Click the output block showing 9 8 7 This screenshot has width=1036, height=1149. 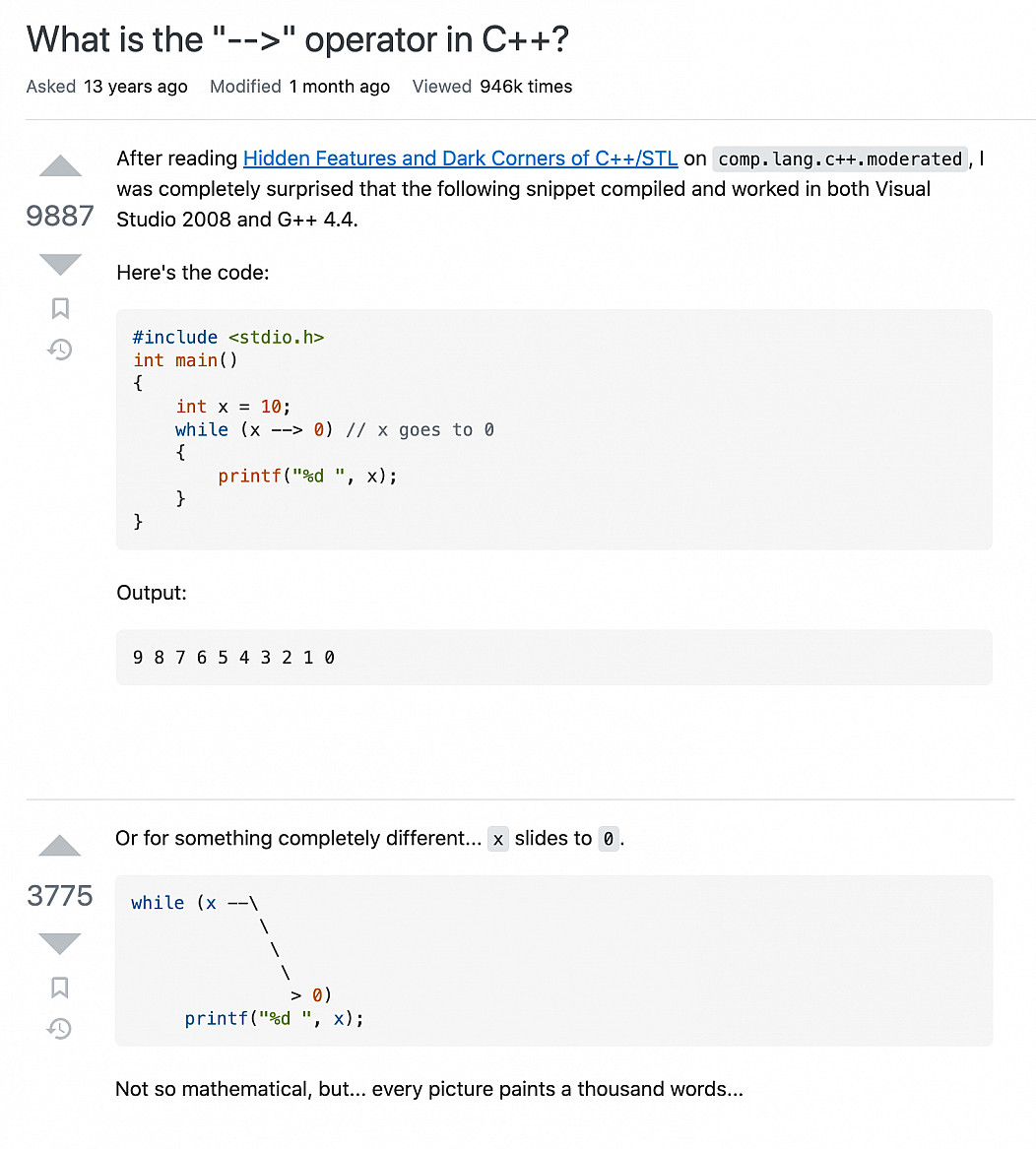553,658
